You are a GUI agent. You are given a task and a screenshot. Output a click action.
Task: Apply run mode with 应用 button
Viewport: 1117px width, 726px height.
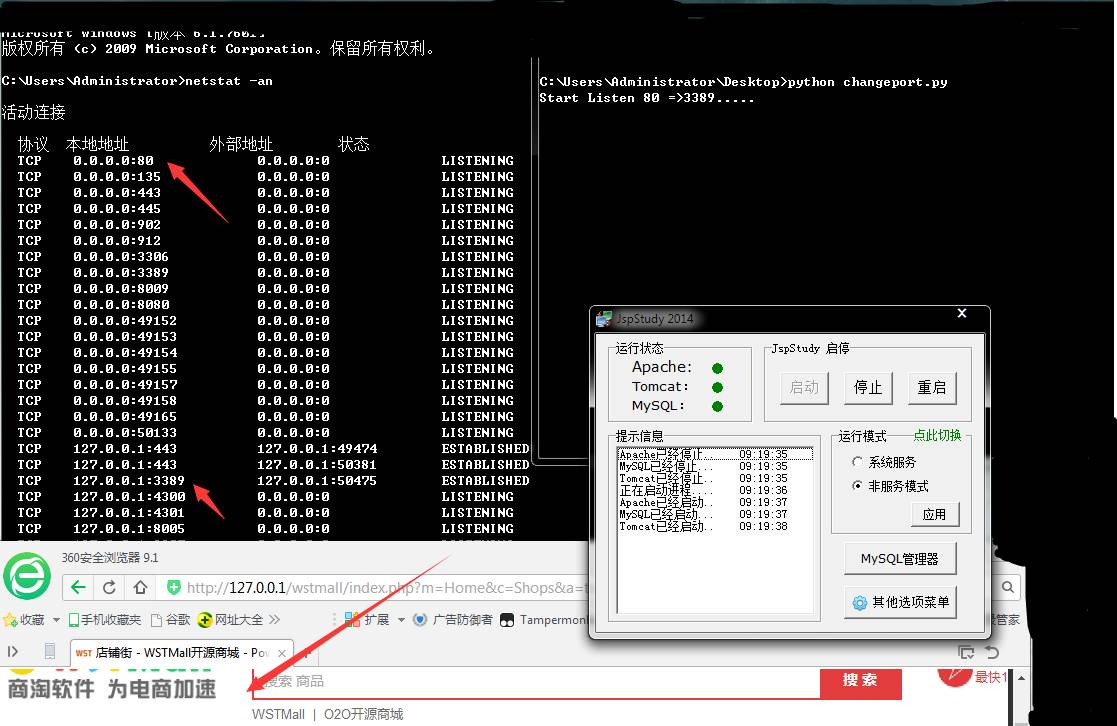point(935,514)
